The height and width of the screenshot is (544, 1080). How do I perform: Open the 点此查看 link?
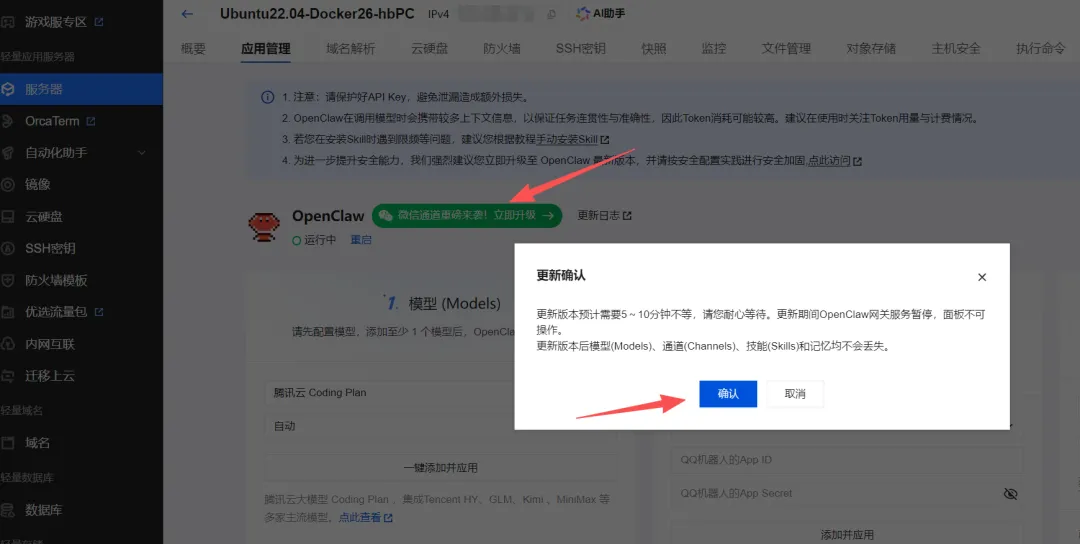[365, 517]
